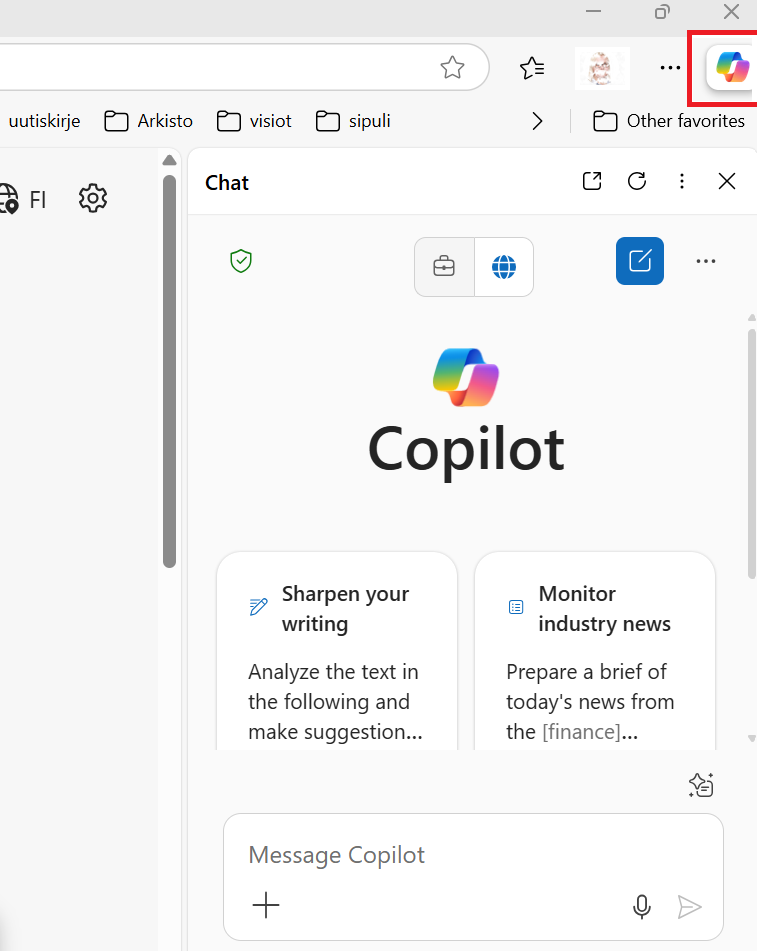Open the favorites list icon

[x=532, y=68]
